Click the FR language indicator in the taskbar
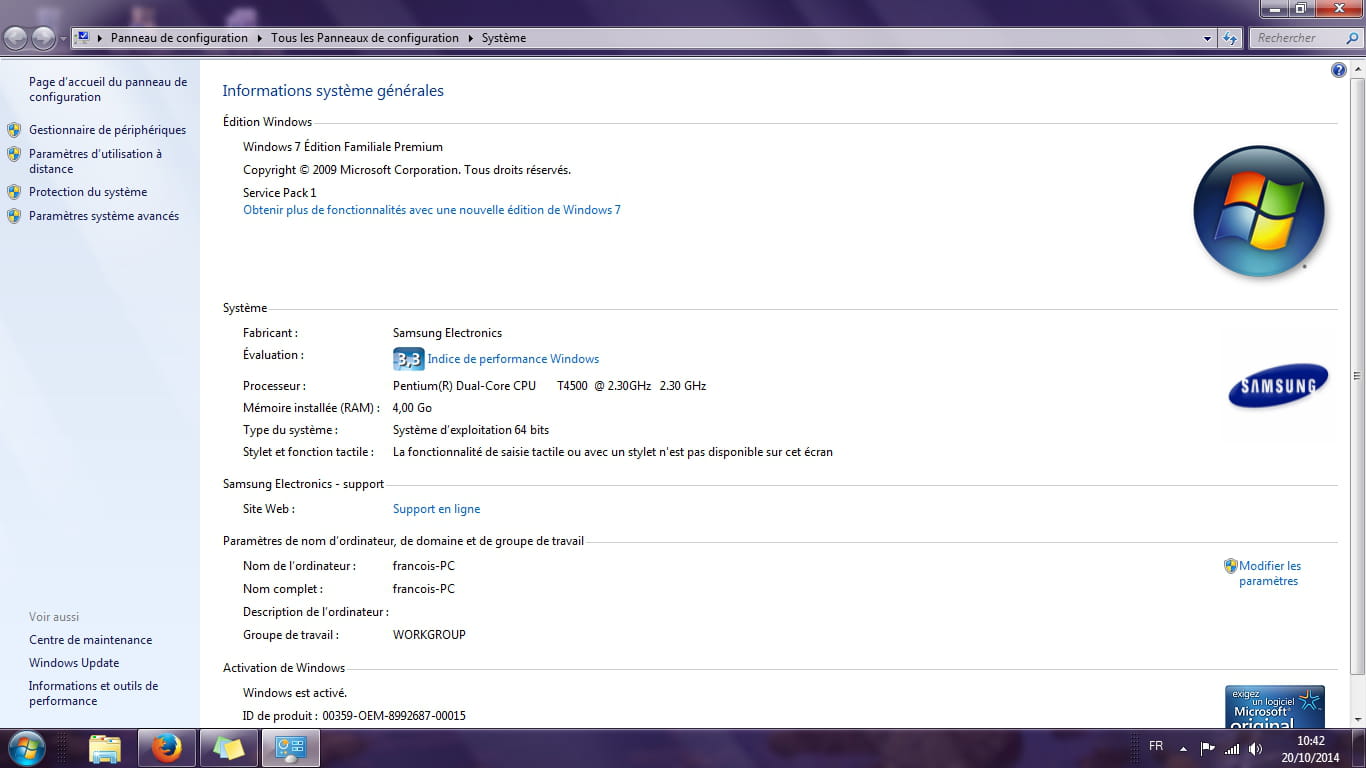This screenshot has height=768, width=1366. pos(1156,747)
